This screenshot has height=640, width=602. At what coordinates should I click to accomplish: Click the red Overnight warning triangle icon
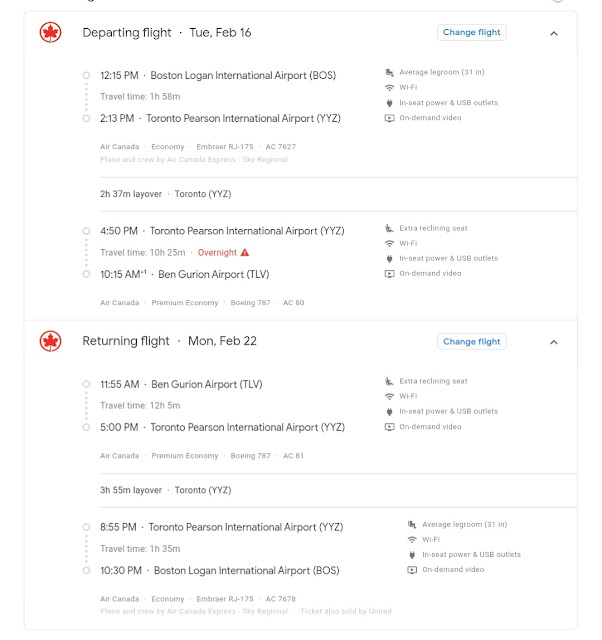[244, 252]
